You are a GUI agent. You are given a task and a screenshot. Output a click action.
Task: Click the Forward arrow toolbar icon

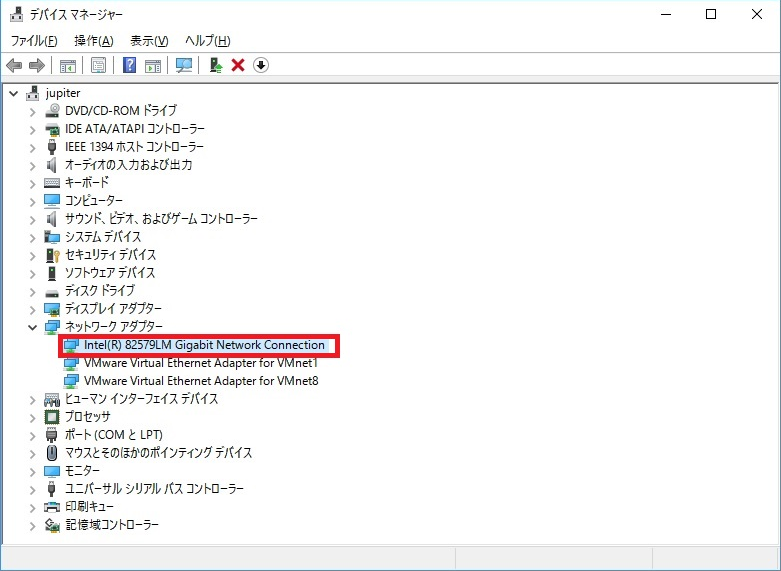(x=37, y=65)
